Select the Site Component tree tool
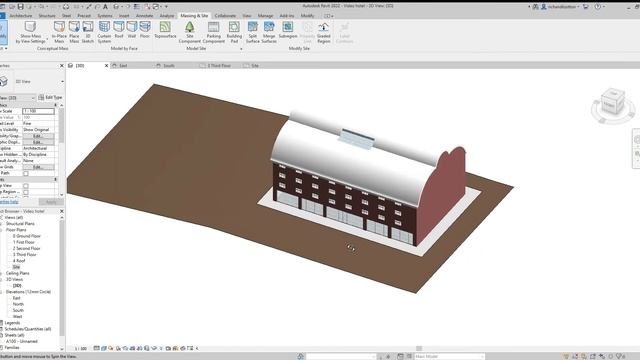The height and width of the screenshot is (360, 640). pyautogui.click(x=190, y=32)
